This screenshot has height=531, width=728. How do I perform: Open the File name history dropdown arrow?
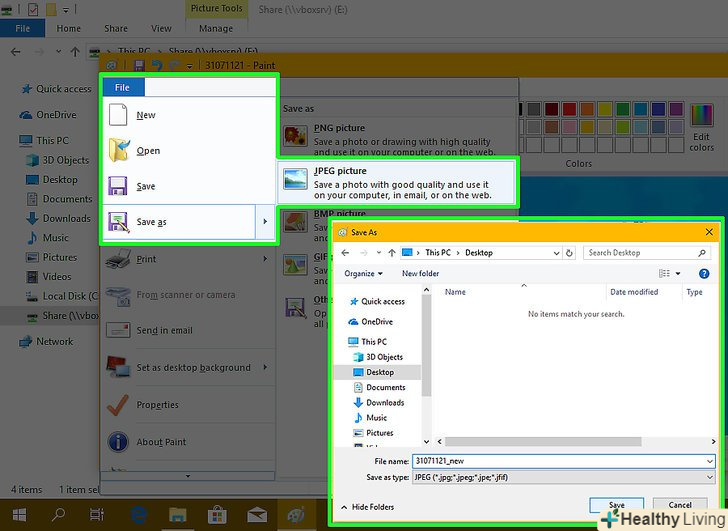(x=710, y=461)
